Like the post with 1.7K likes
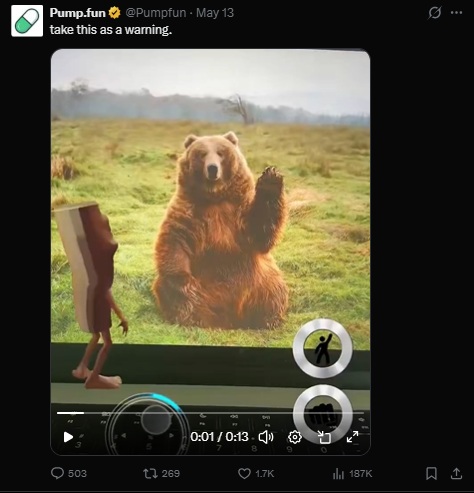Screen dimensions: 474x493 point(256,473)
